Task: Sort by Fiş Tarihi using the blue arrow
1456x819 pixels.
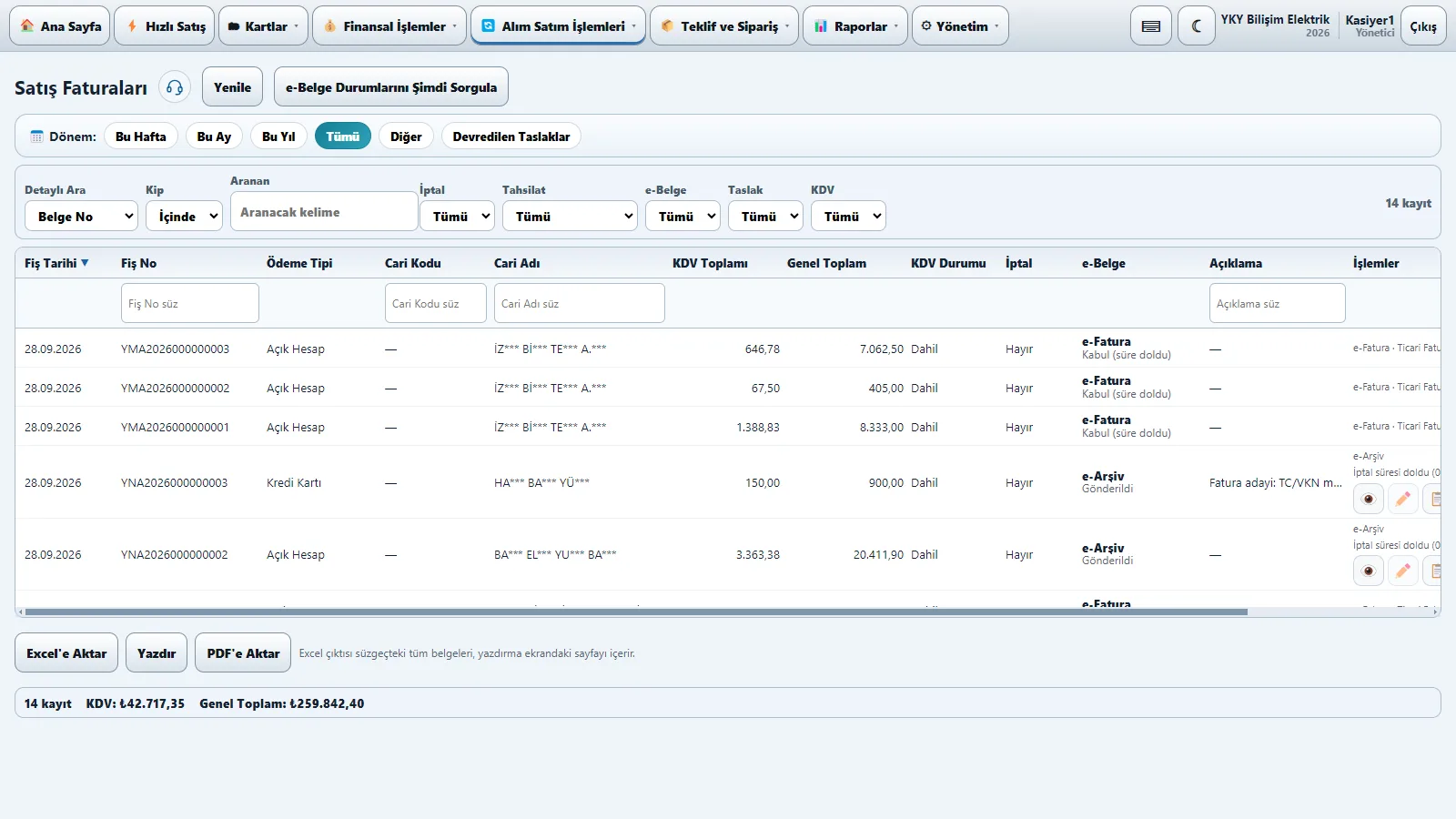Action: point(85,263)
